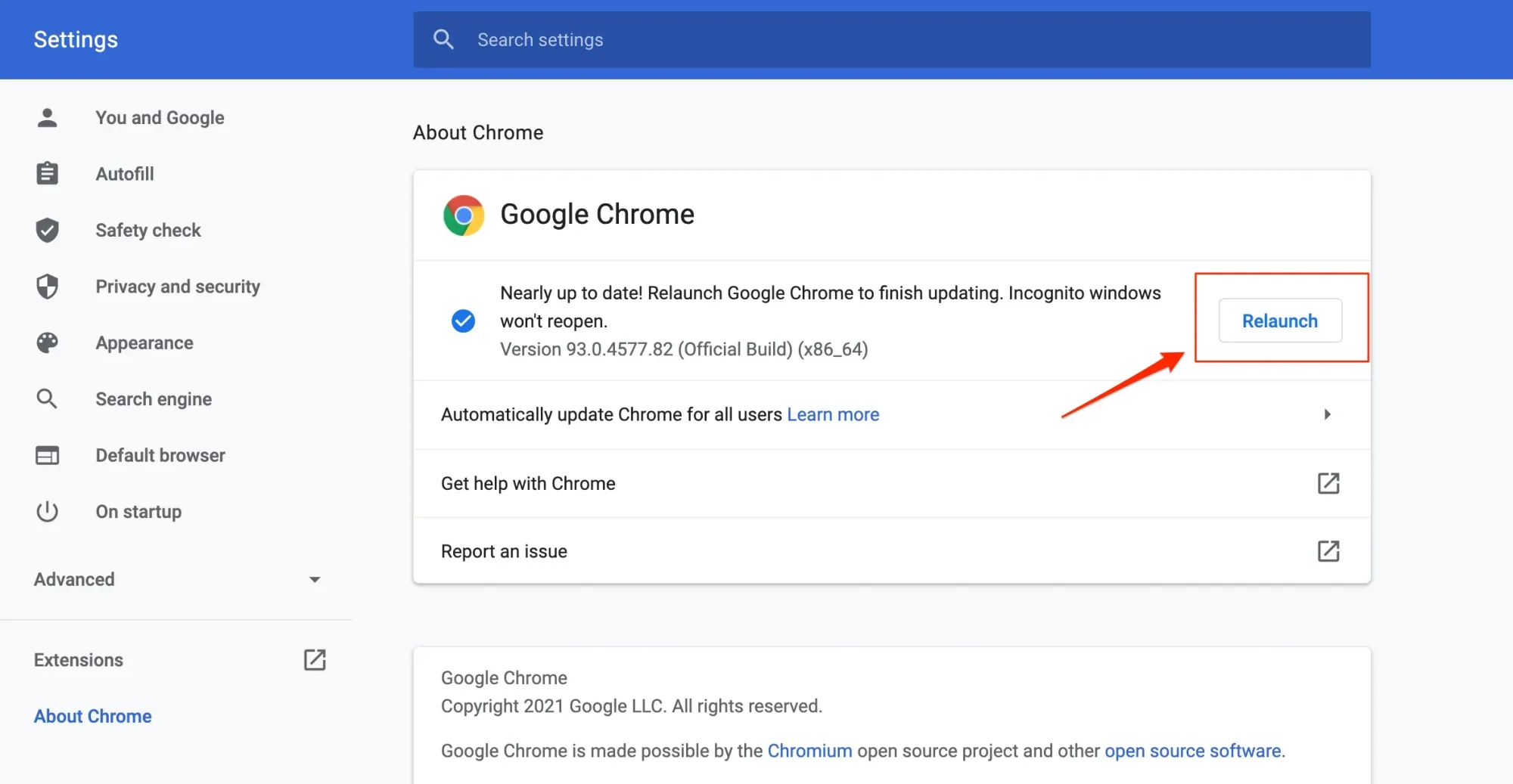Open Default browser settings
The image size is (1513, 784).
coord(160,455)
